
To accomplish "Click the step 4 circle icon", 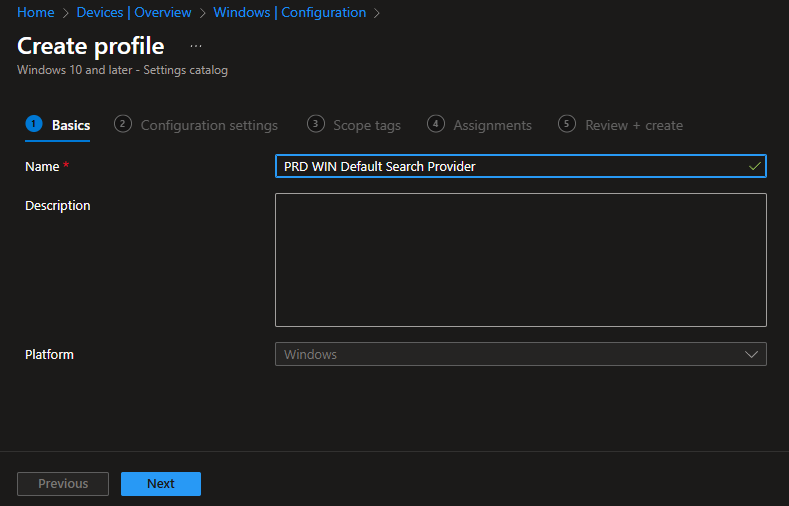I will tap(436, 124).
